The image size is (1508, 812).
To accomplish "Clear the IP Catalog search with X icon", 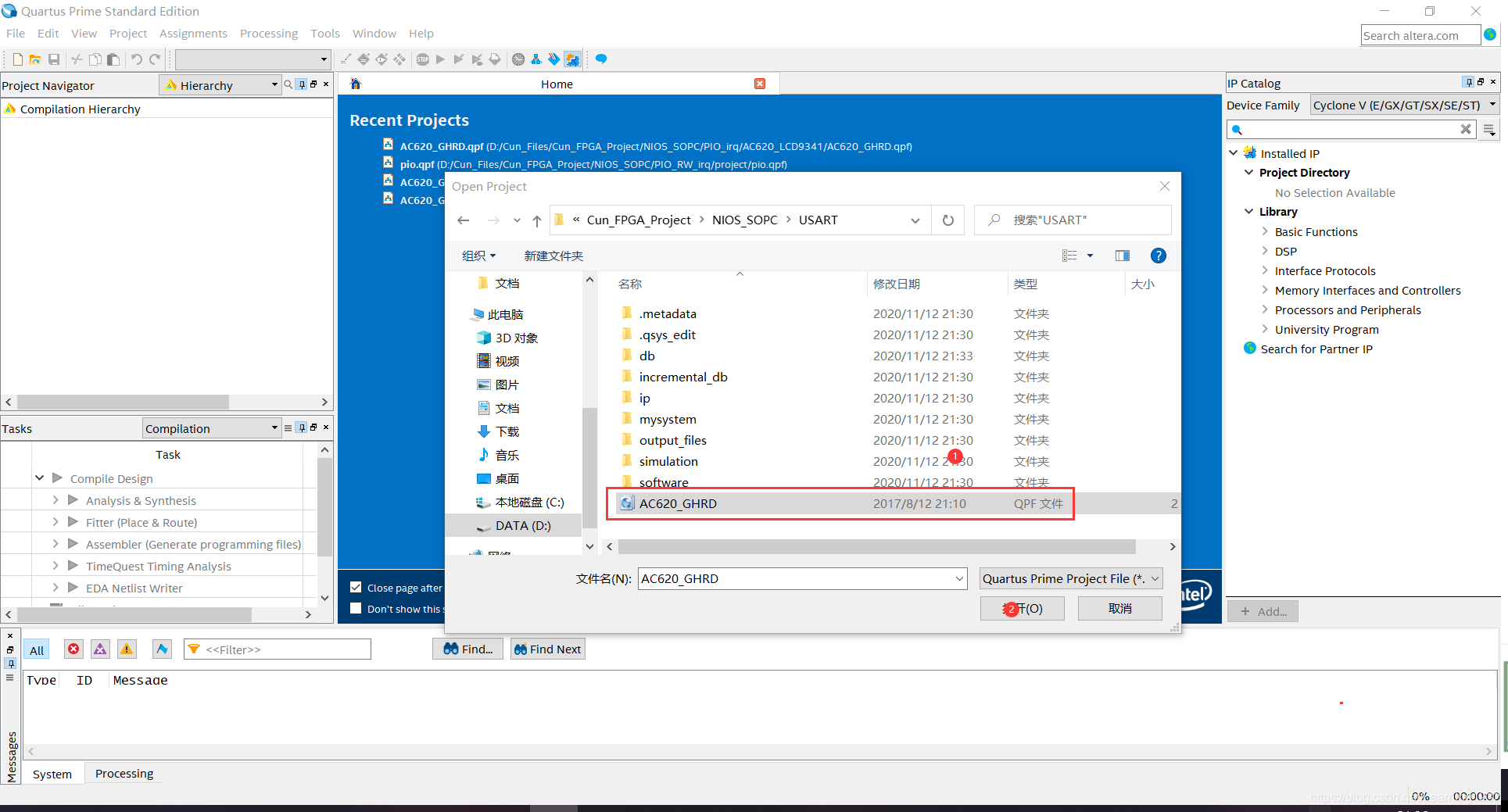I will tap(1466, 129).
